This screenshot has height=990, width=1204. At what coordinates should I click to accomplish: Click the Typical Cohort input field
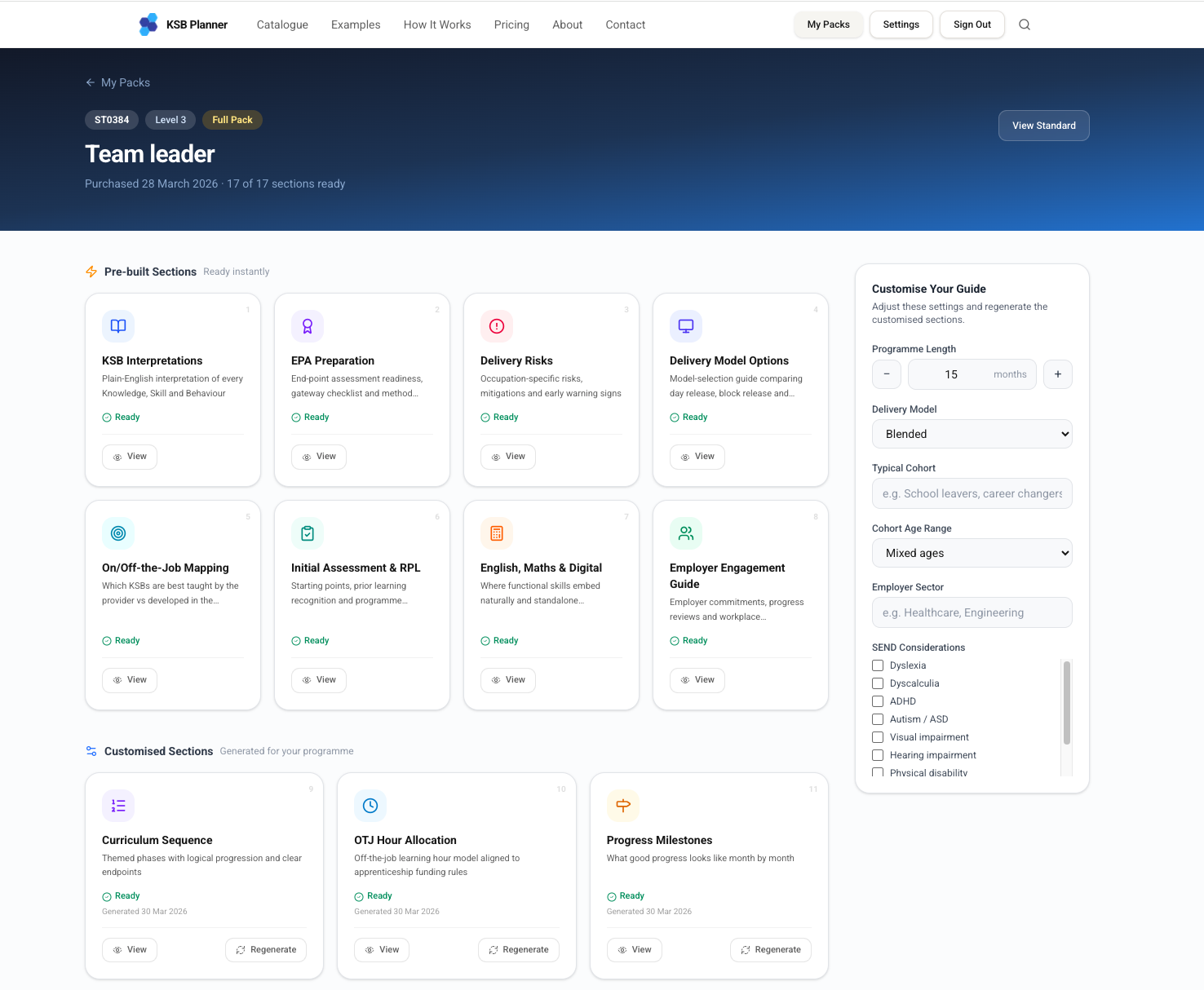[972, 493]
